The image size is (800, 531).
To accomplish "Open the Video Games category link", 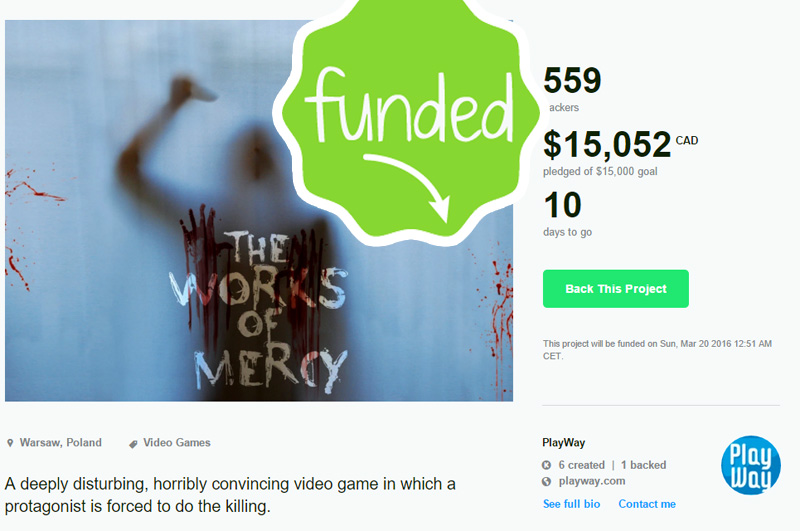I will (x=177, y=443).
